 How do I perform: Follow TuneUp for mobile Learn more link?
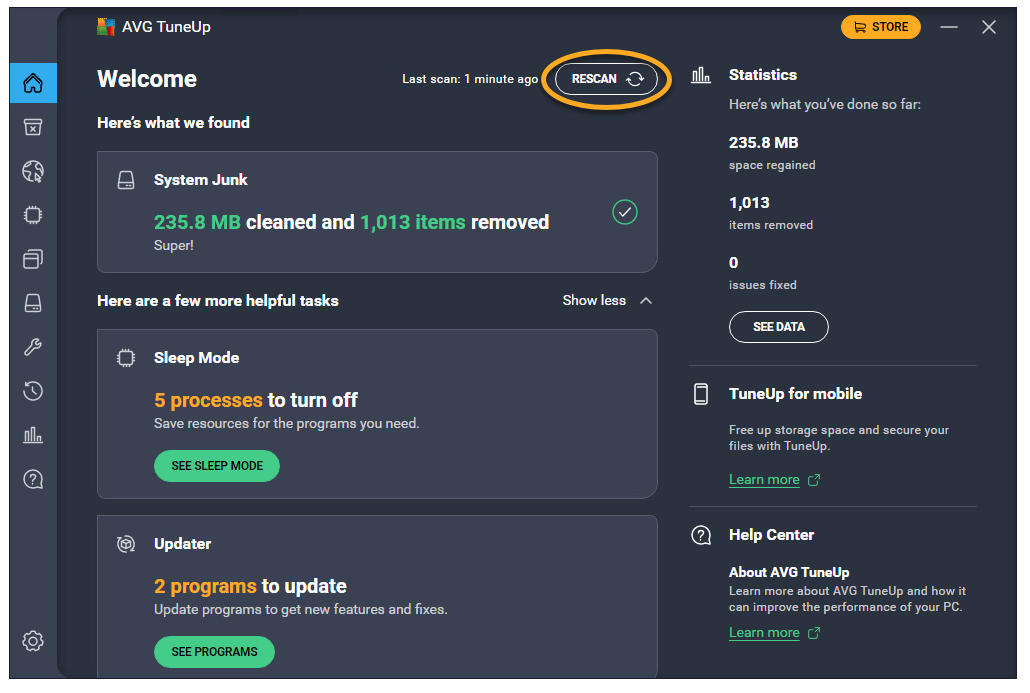764,480
